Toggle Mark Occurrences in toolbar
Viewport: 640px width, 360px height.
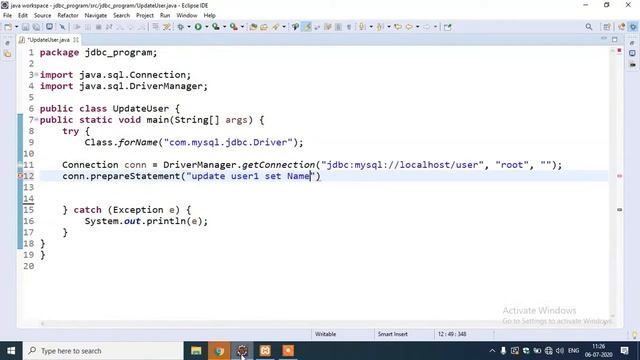(307, 27)
